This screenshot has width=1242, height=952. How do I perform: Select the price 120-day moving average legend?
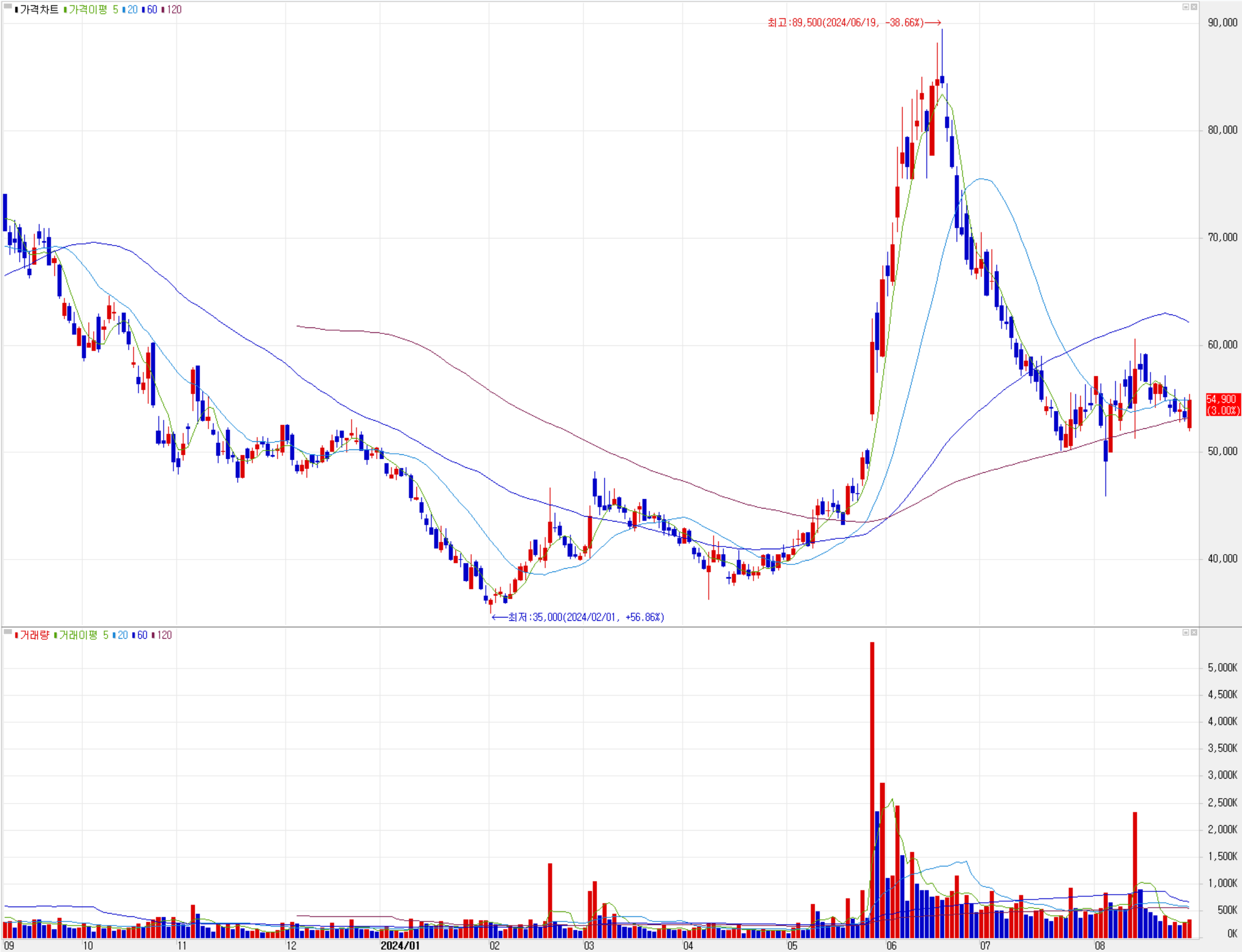pos(173,10)
